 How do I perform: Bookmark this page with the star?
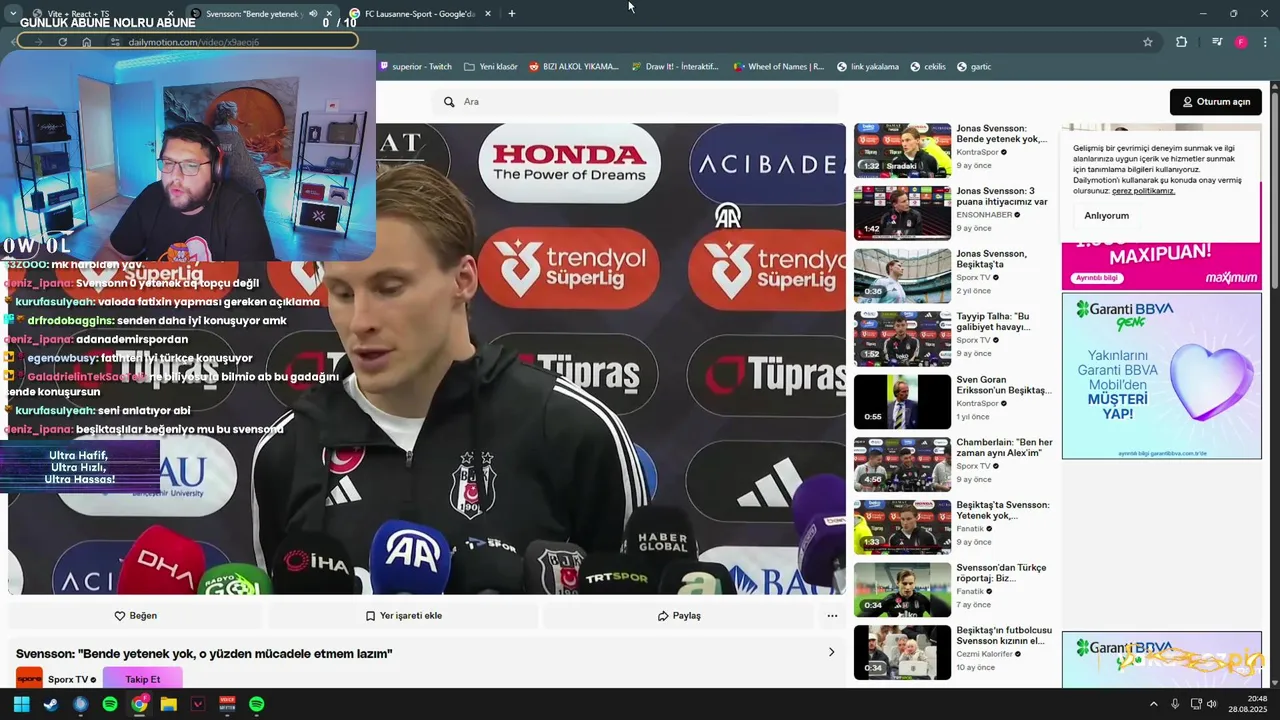(x=1148, y=42)
